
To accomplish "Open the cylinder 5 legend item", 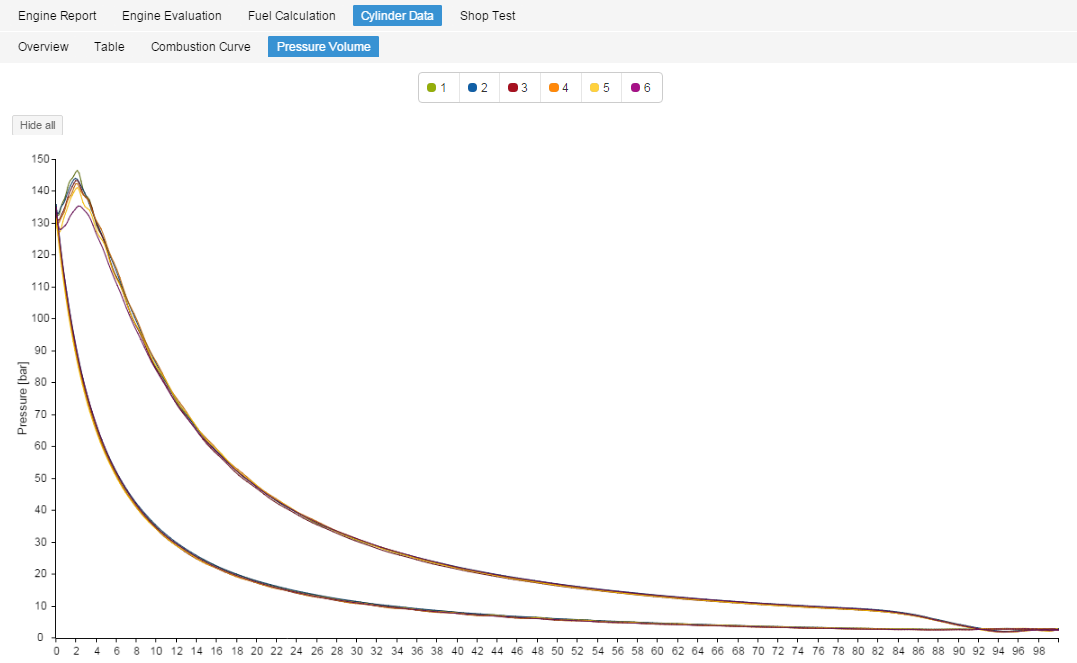I will pyautogui.click(x=600, y=87).
